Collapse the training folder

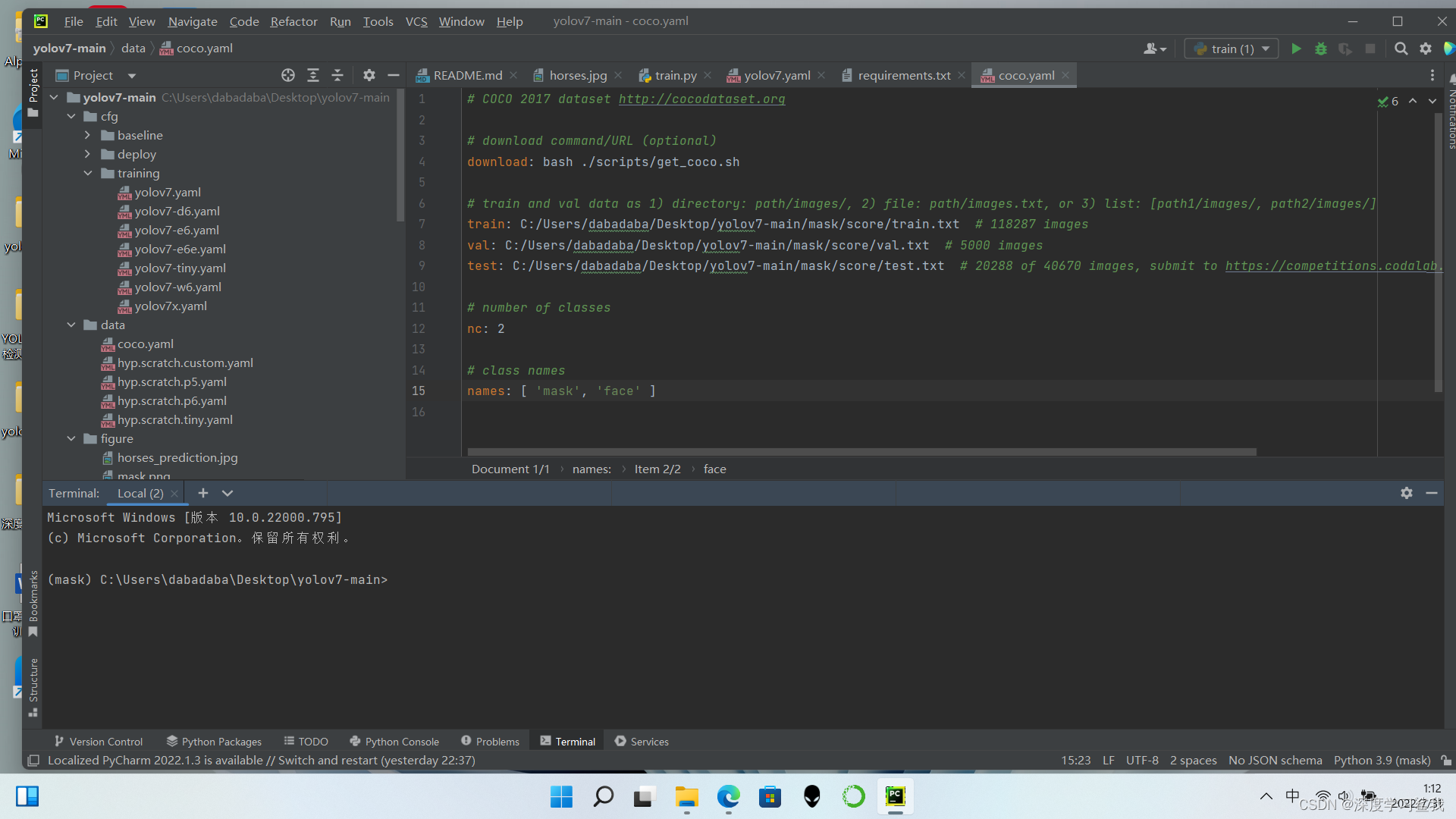tap(87, 173)
